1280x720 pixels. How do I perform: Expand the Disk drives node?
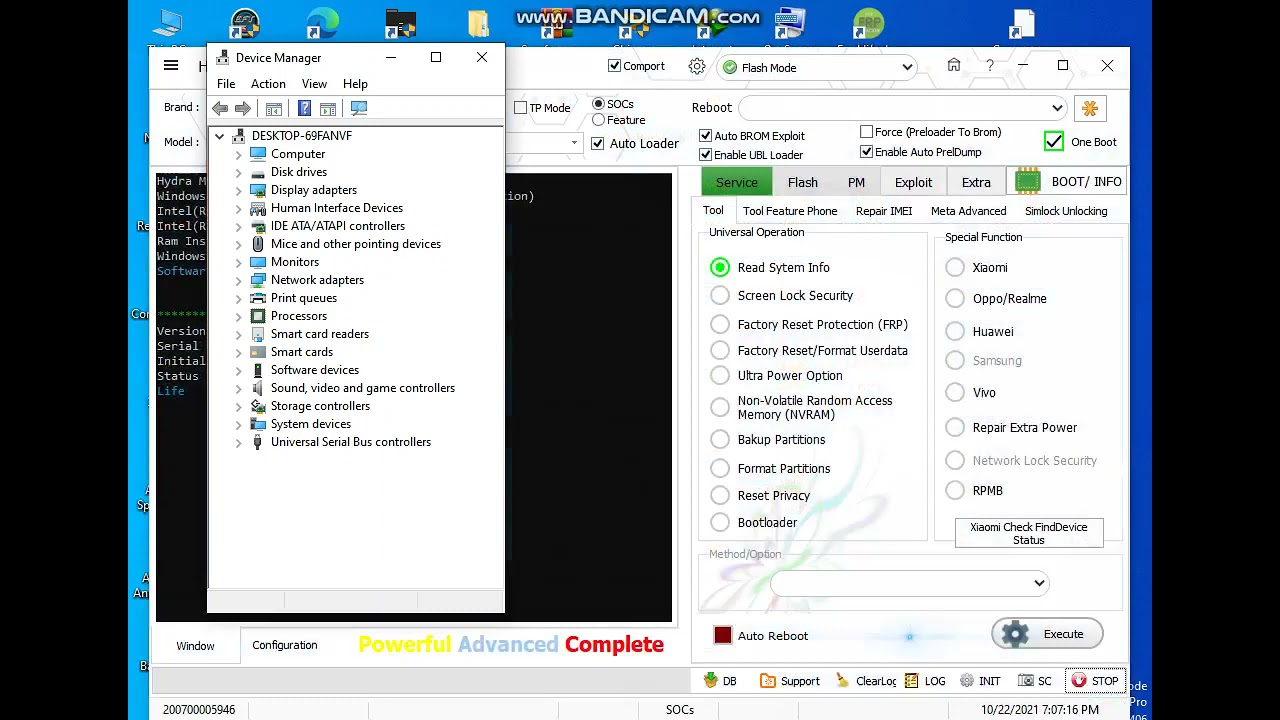tap(239, 172)
